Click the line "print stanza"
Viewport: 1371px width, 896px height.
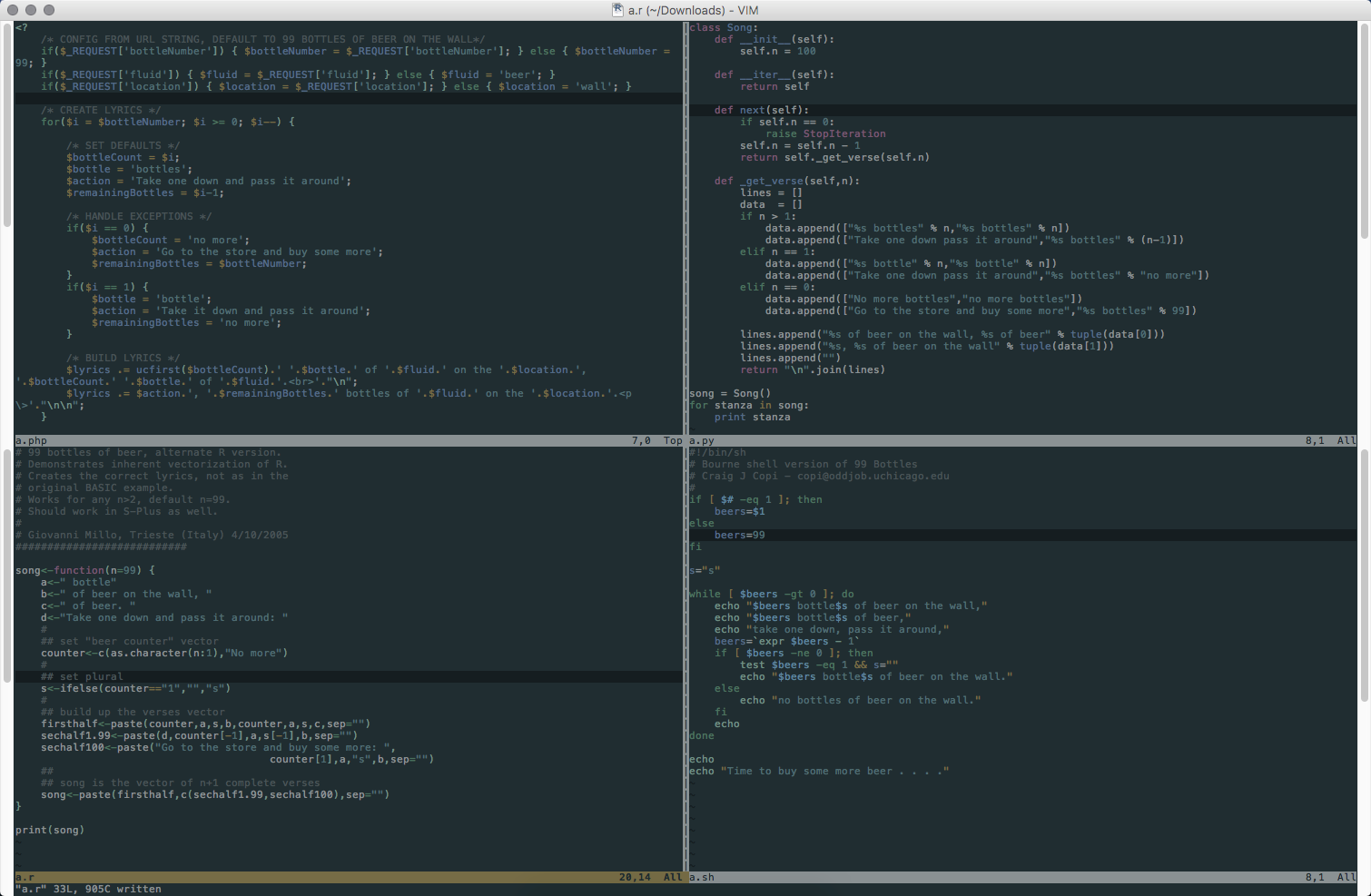pos(753,417)
